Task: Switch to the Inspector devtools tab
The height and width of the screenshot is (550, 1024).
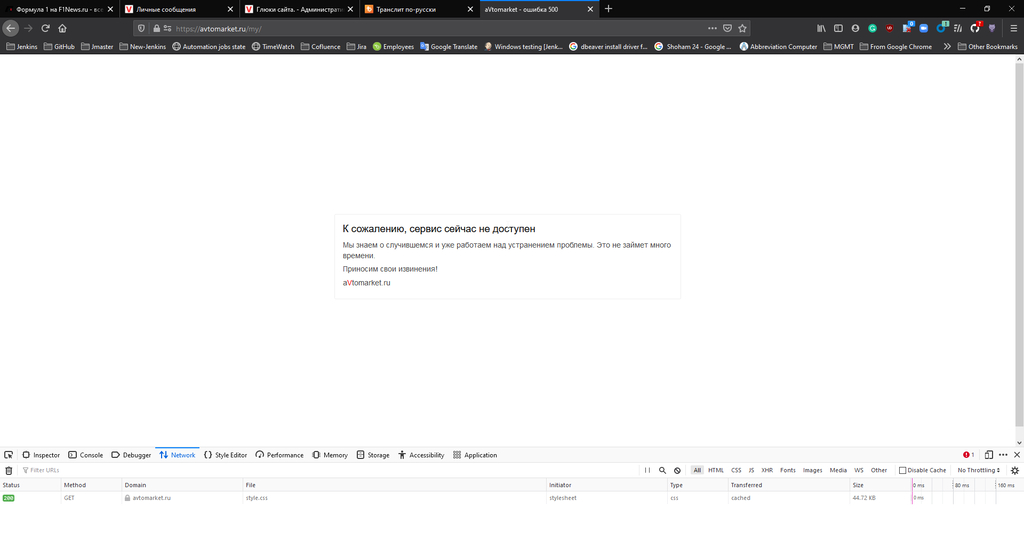Action: [40, 455]
